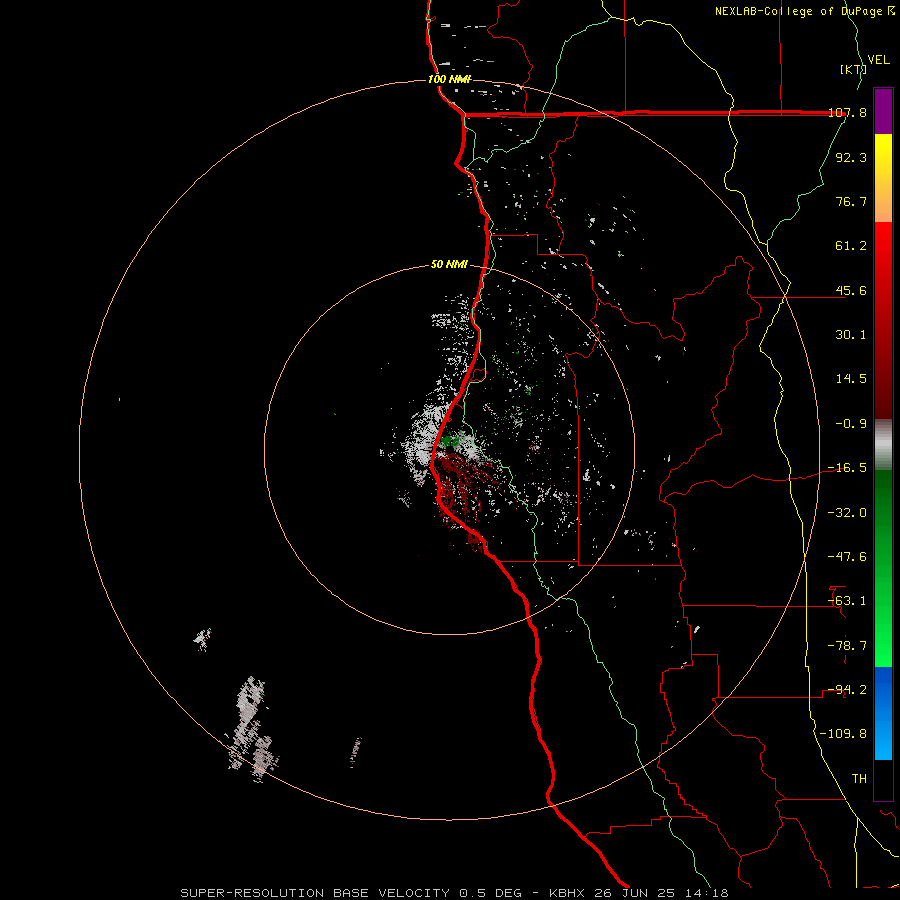Click the SUPER-RESOLUTION BASE VELOCITY caption text
Viewport: 900px width, 900px height.
coord(315,893)
